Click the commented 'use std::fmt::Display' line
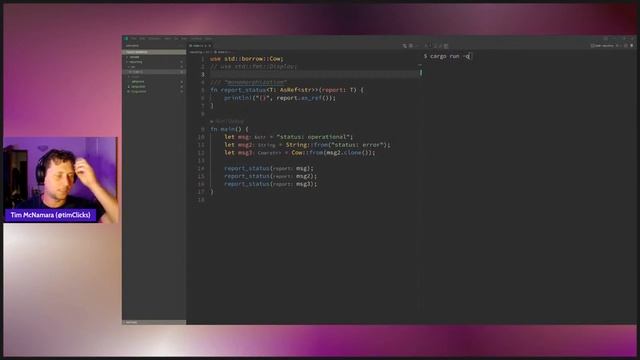Screen dimensions: 640x360 click(x=253, y=67)
